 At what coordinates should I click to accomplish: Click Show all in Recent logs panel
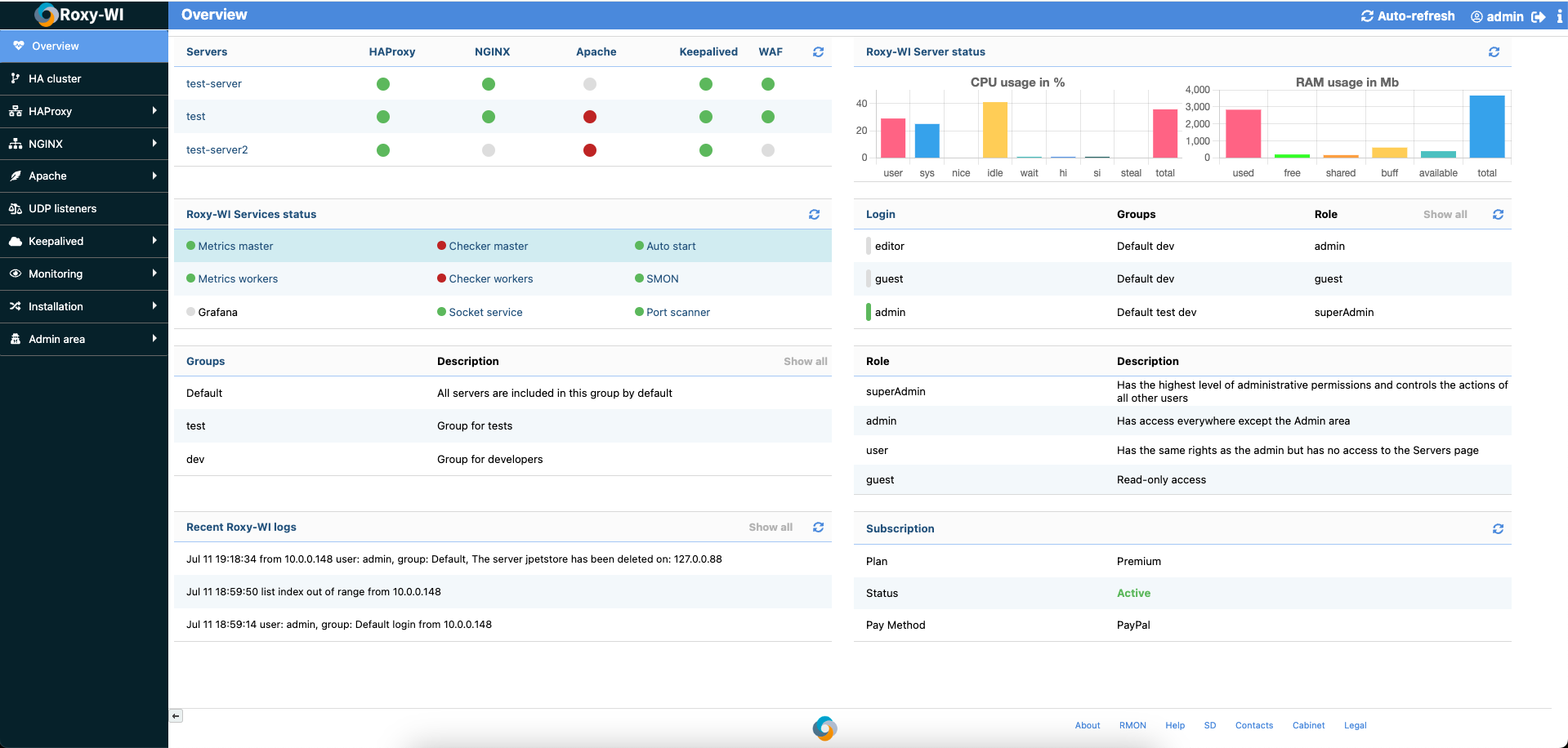771,527
